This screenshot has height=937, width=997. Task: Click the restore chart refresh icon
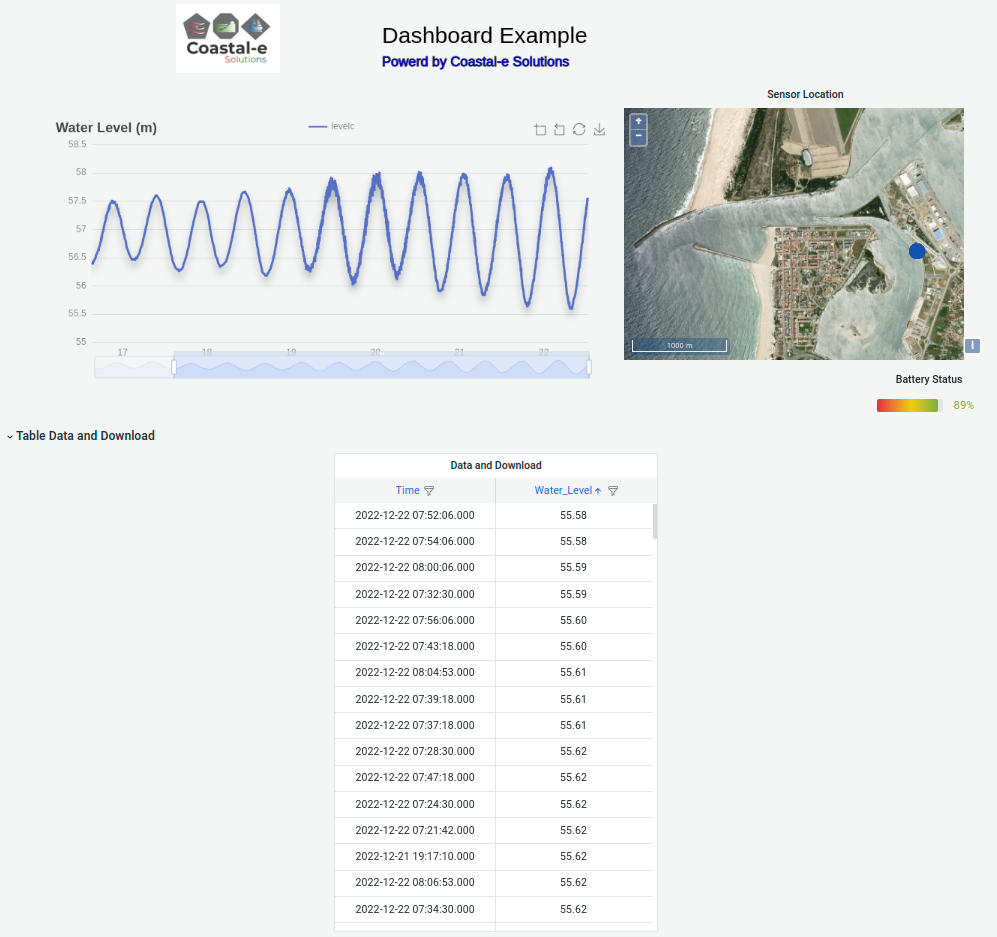(579, 129)
